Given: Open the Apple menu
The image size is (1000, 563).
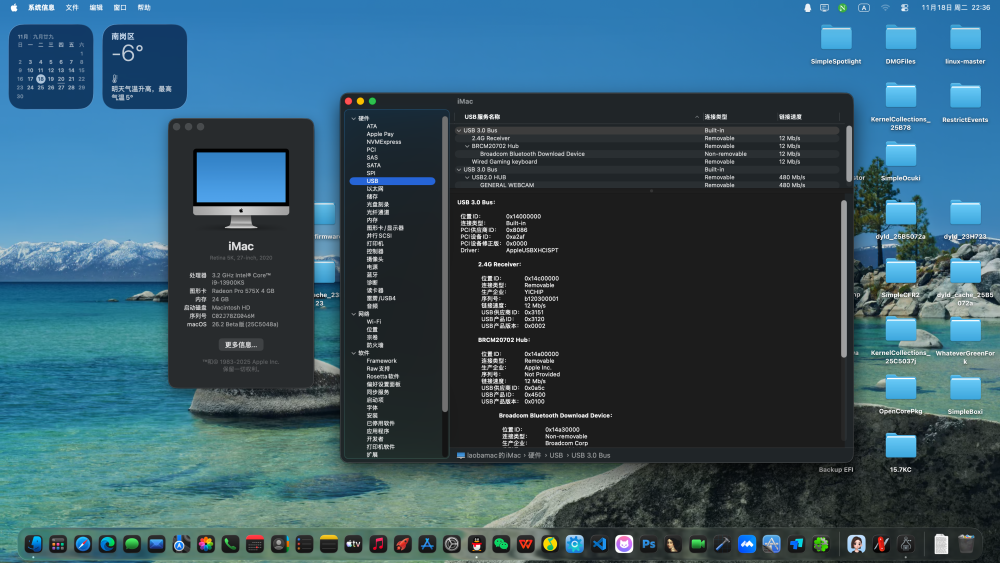Looking at the screenshot, I should (14, 8).
